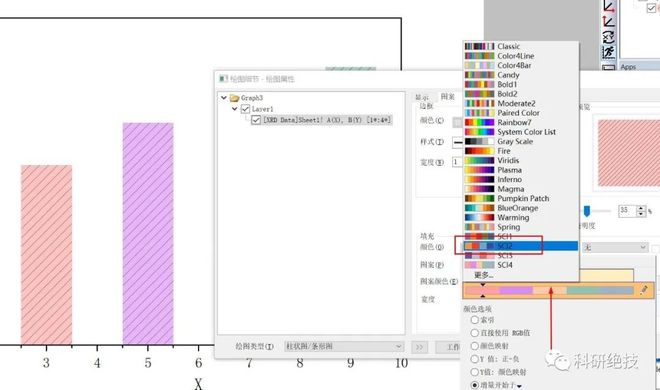Choose the Spring color list
Screen dimensions: 660x390
pyautogui.click(x=521, y=227)
